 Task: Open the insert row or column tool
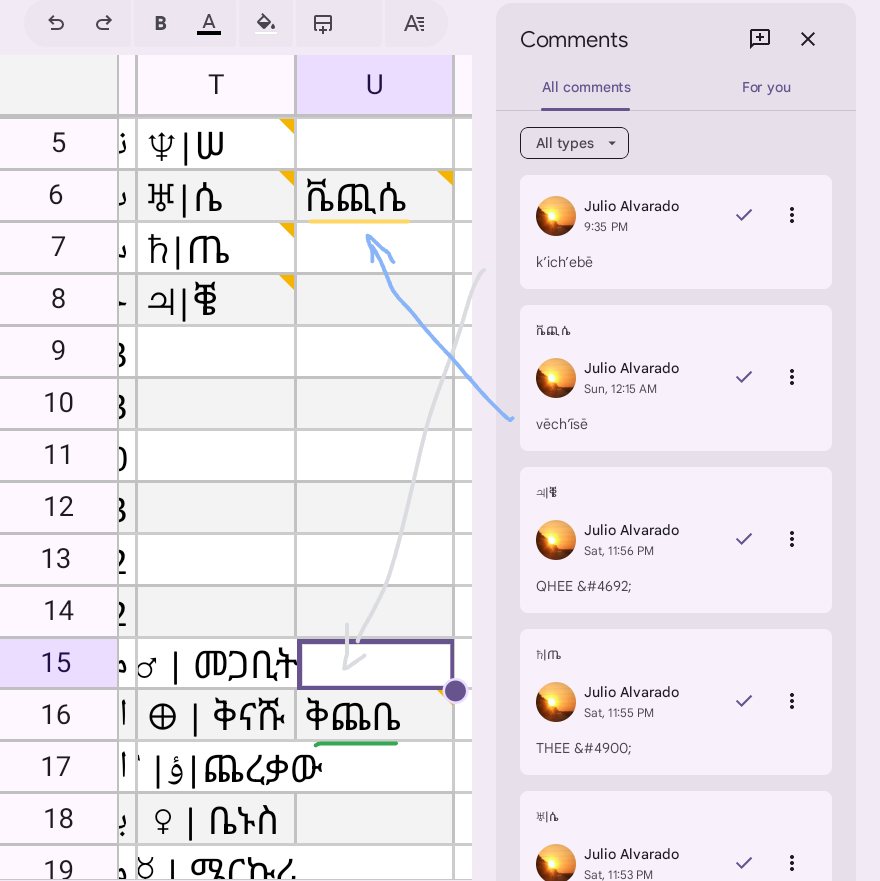[323, 24]
